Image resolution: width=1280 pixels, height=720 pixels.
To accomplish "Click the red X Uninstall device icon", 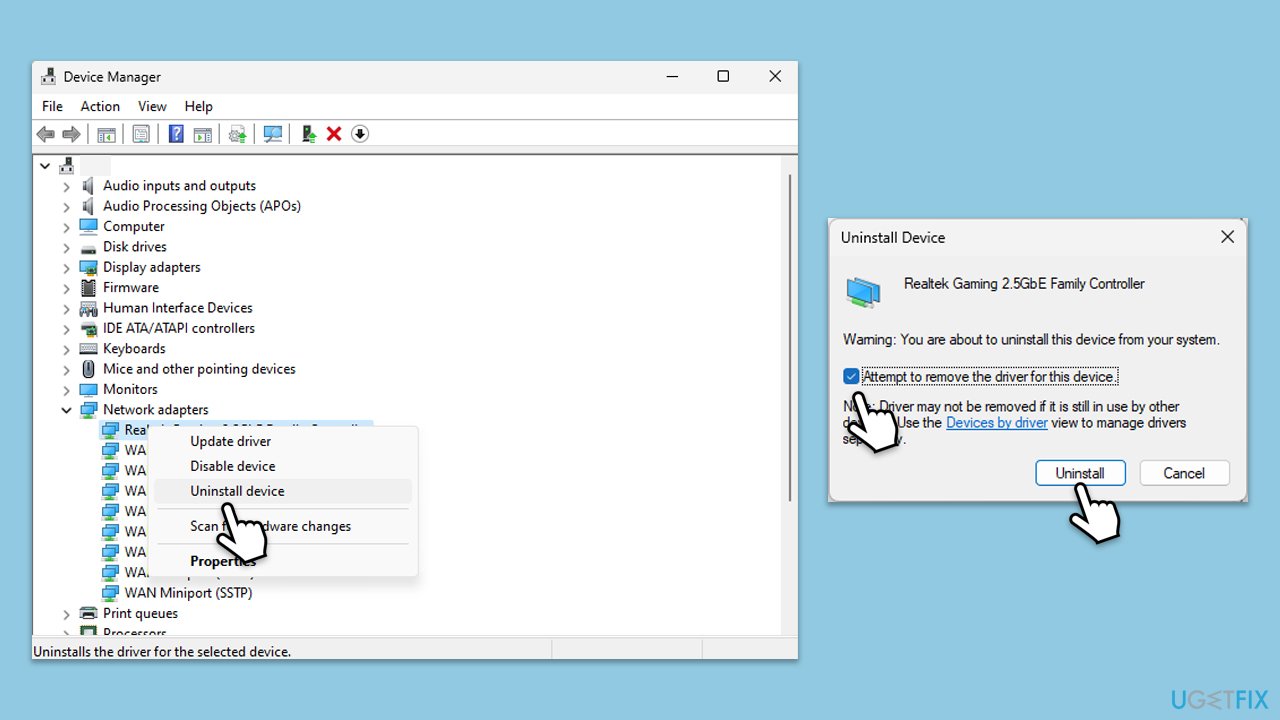I will pyautogui.click(x=334, y=134).
